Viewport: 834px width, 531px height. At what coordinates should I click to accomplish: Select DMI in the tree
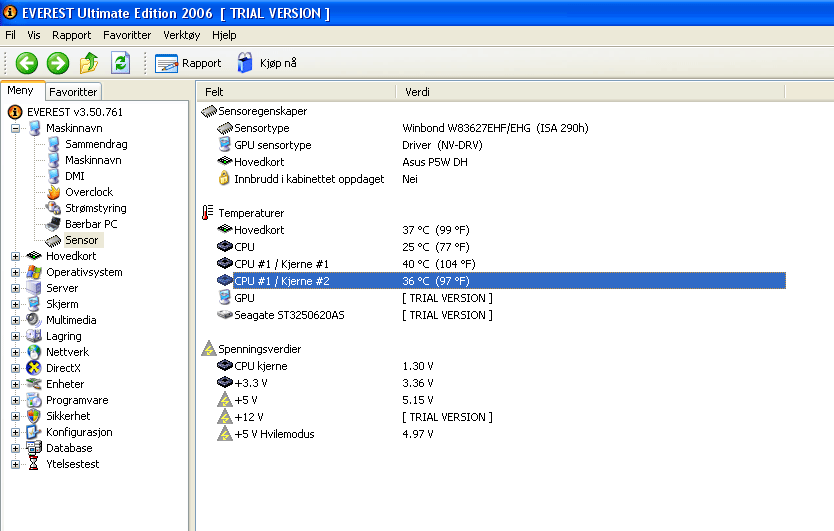point(74,176)
